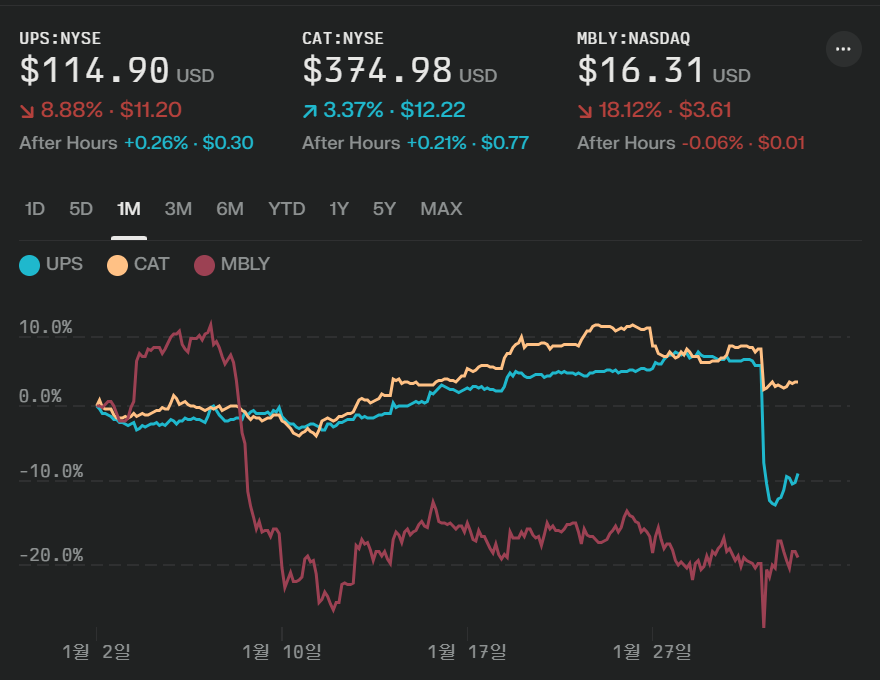Toggle the MBLY series legend dot
This screenshot has width=880, height=680.
pos(204,265)
